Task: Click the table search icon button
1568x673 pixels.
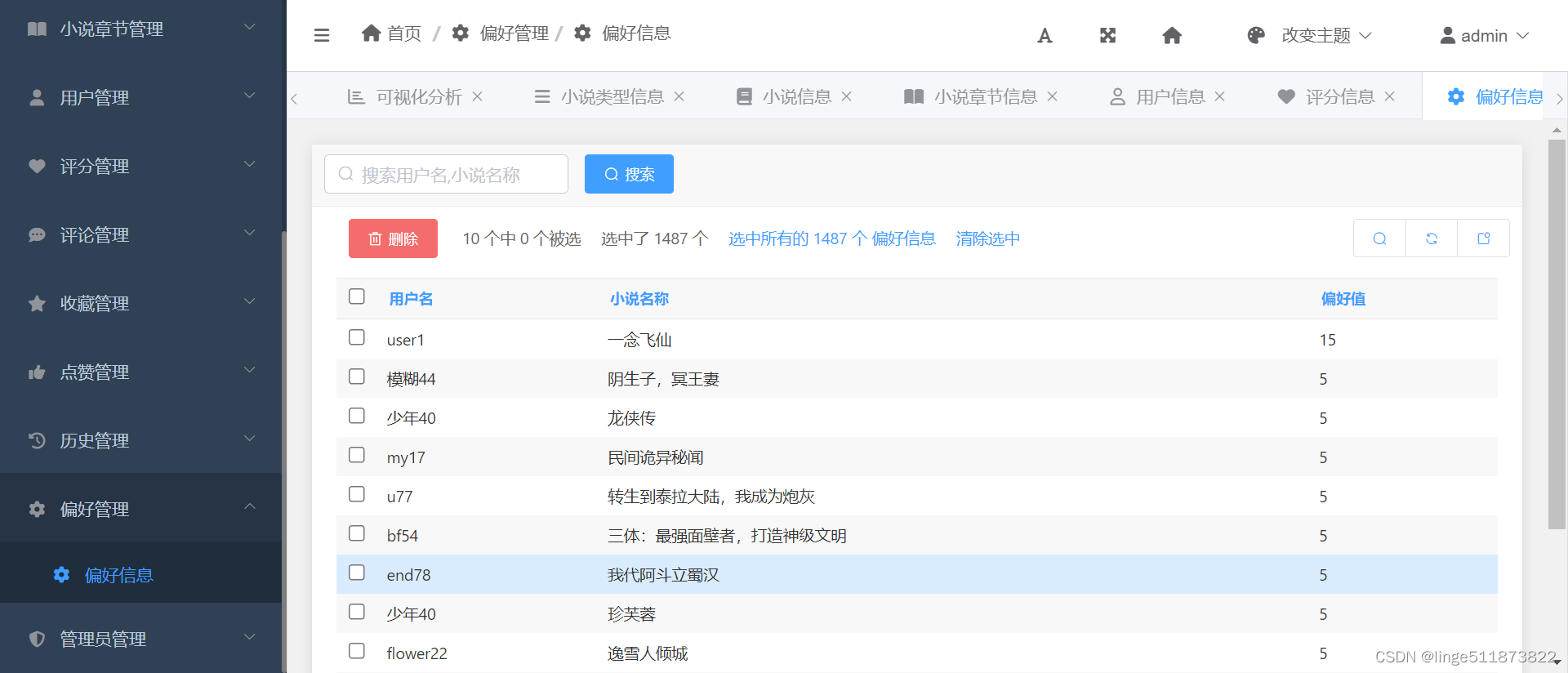Action: [1379, 238]
